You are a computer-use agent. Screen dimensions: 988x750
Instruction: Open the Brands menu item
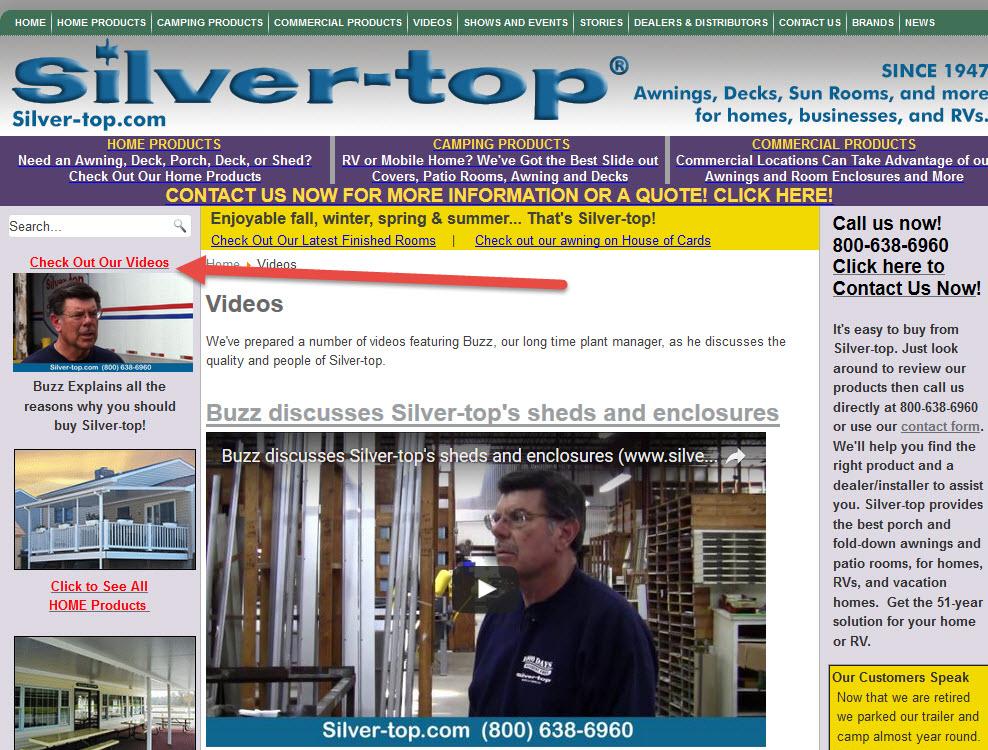click(873, 22)
